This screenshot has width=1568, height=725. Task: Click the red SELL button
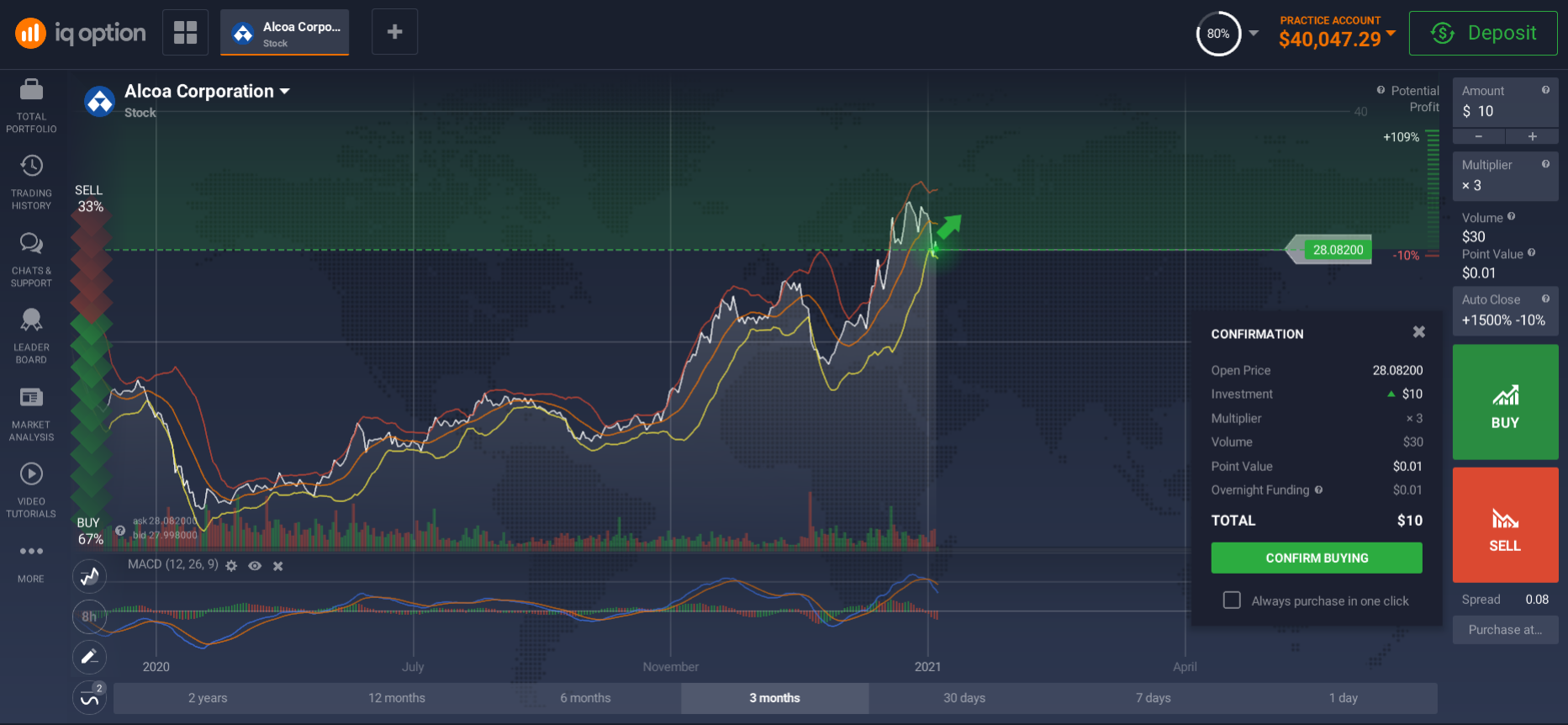tap(1505, 525)
